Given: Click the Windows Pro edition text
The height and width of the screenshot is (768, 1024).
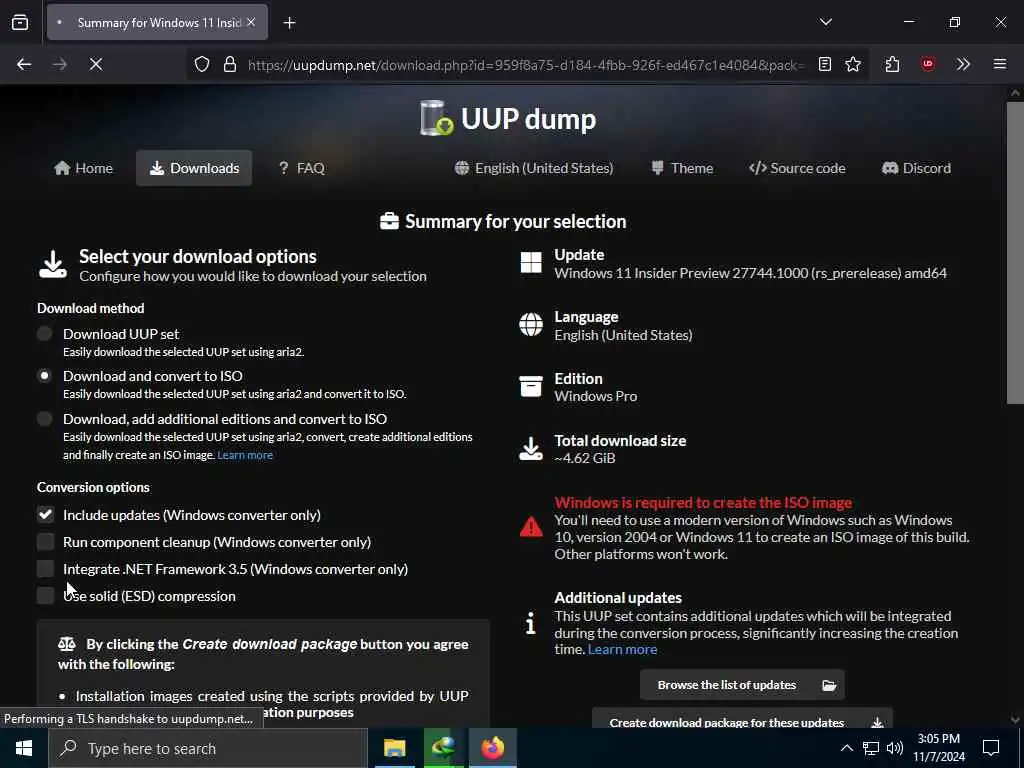Looking at the screenshot, I should tap(596, 396).
